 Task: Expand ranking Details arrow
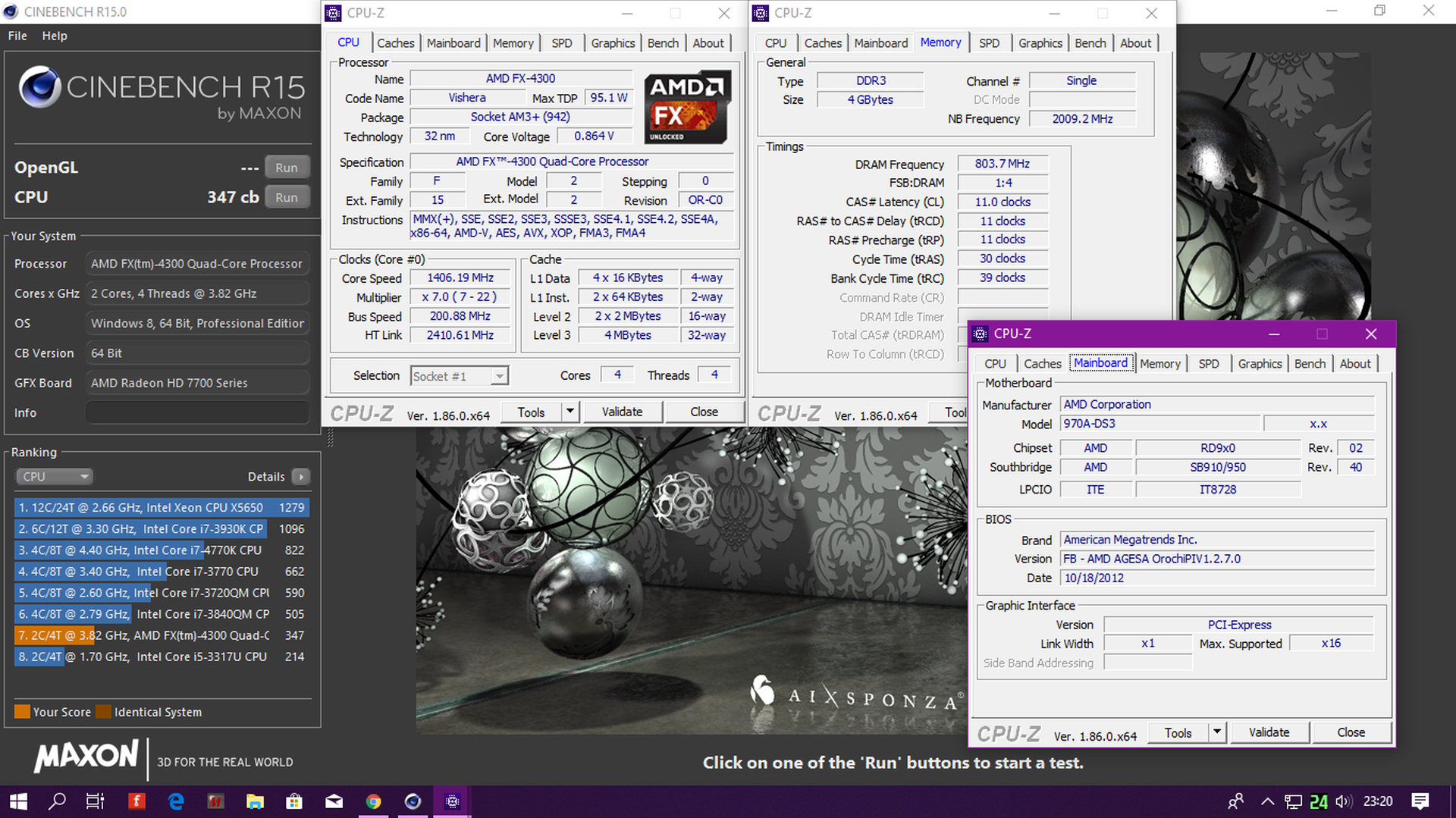[301, 476]
